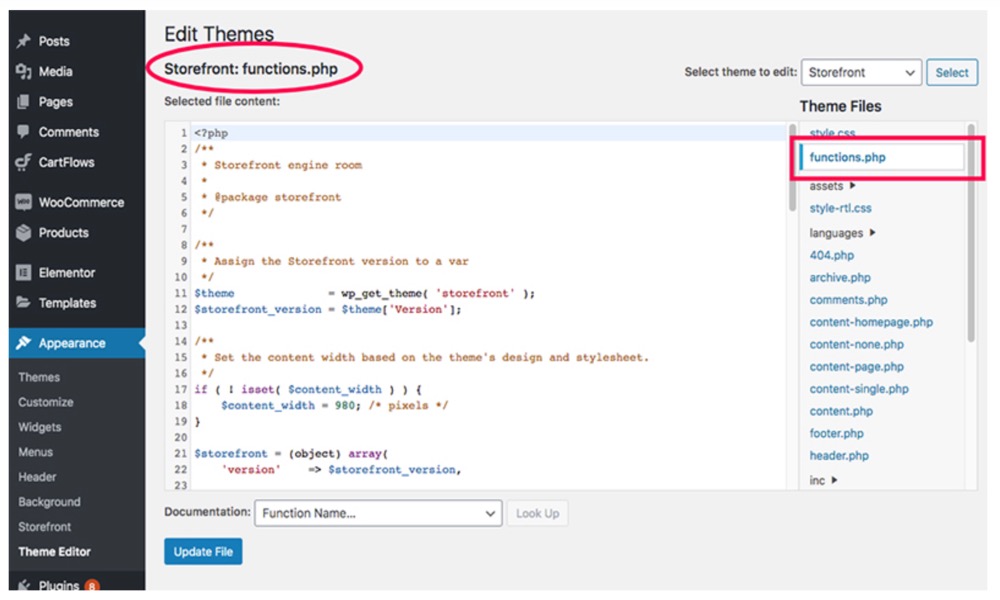Open style-rtl.css theme file
Image resolution: width=1000 pixels, height=600 pixels.
840,208
